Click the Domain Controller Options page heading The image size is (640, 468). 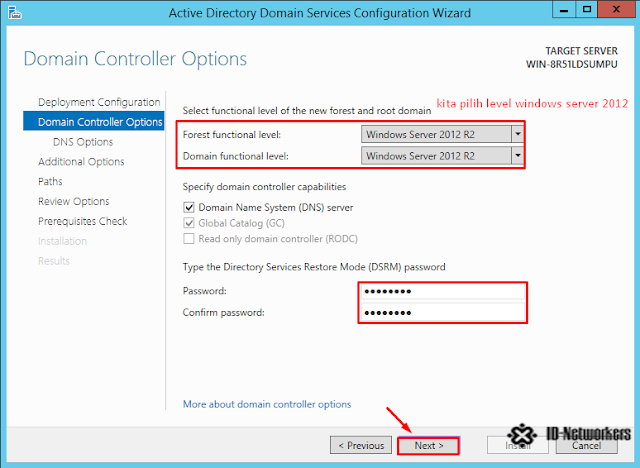coord(135,59)
